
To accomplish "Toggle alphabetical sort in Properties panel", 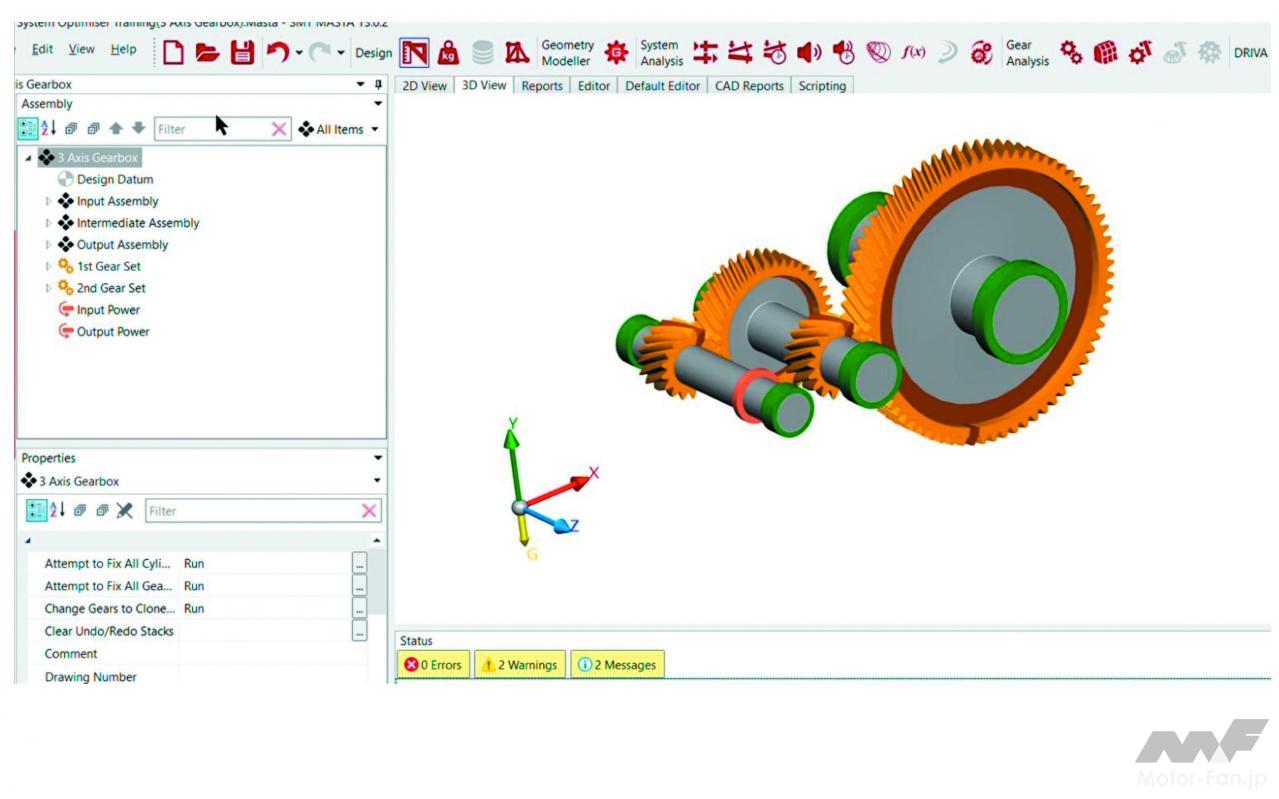I will pos(57,511).
